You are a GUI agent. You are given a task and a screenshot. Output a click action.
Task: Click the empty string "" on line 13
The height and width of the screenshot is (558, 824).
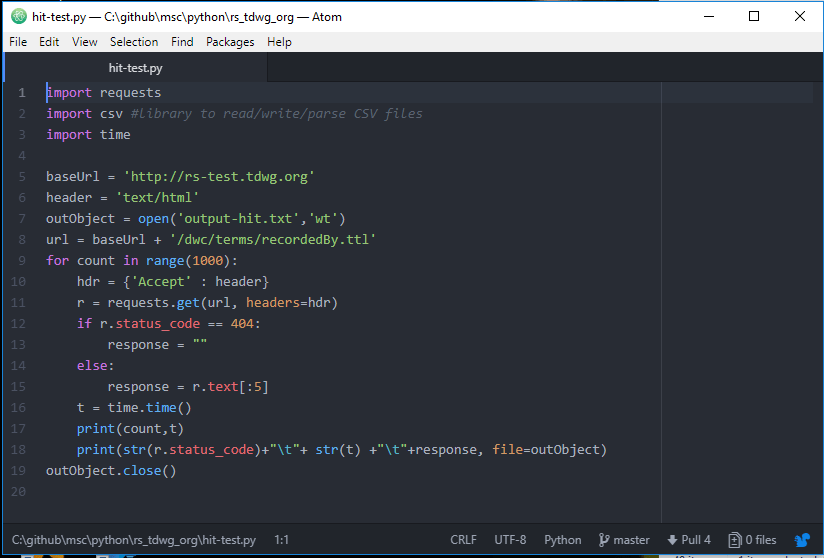coord(200,343)
